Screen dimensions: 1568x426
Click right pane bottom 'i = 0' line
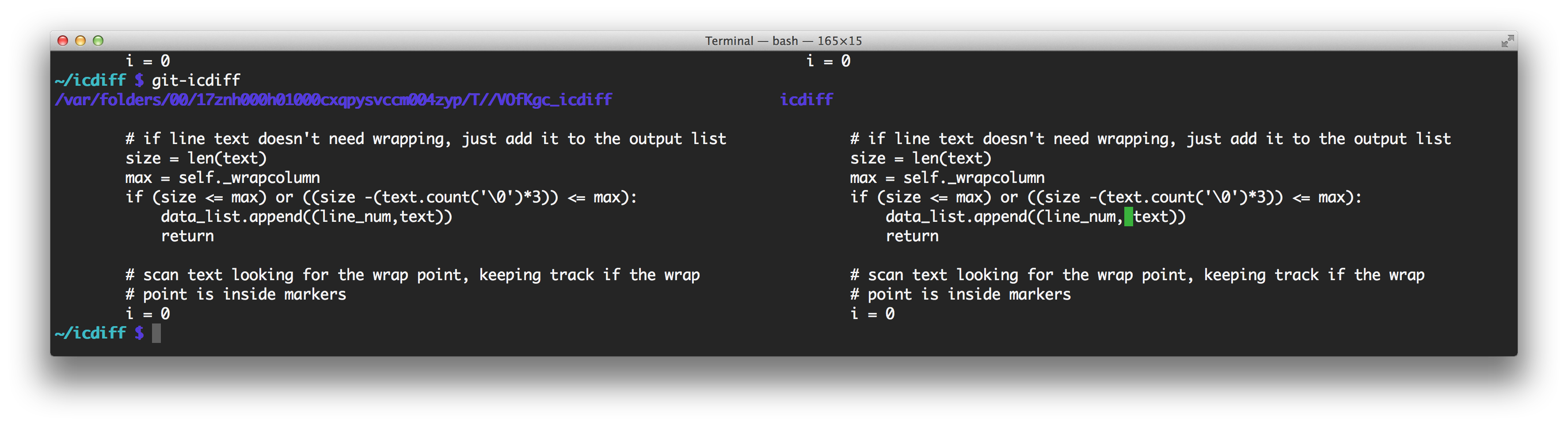pos(872,314)
